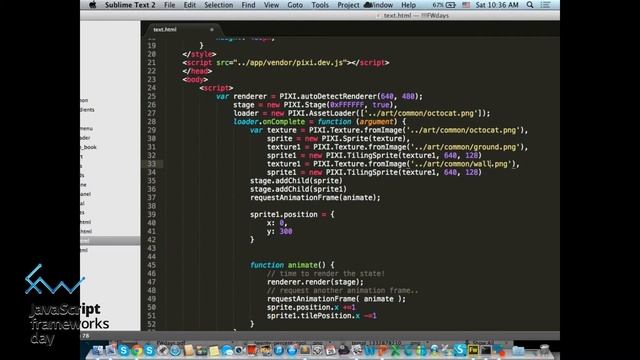640x360 pixels.
Task: Click the 'argument' parameter on line 28
Action: (x=376, y=122)
